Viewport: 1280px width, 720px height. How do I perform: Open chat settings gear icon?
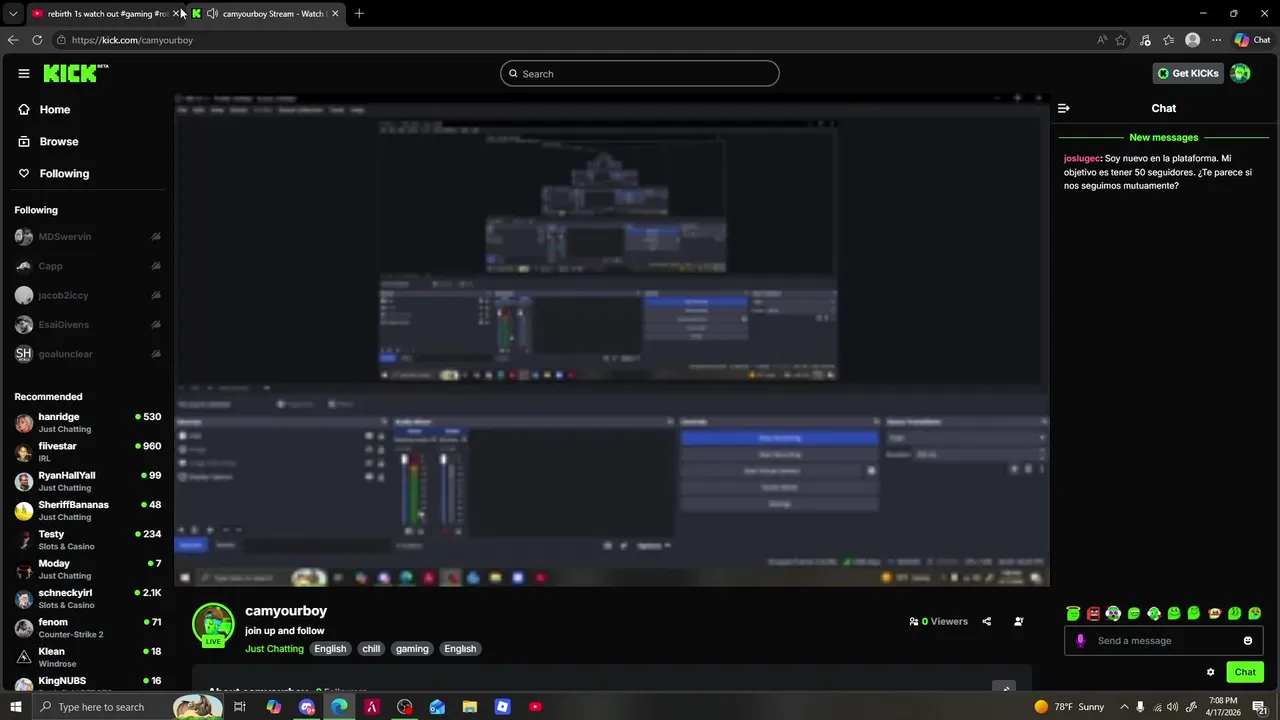coord(1210,672)
